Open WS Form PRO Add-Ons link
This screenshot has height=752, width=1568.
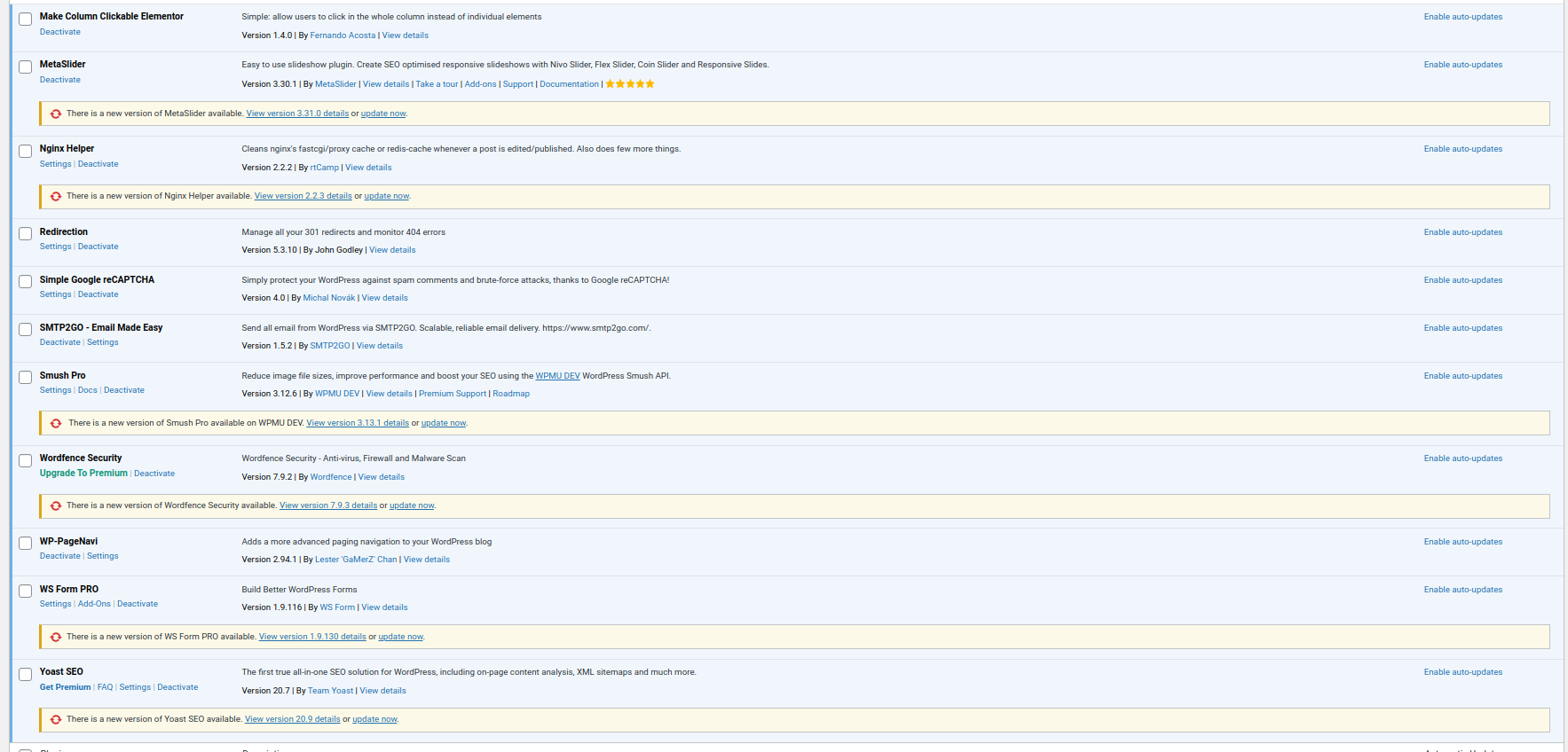[x=94, y=604]
